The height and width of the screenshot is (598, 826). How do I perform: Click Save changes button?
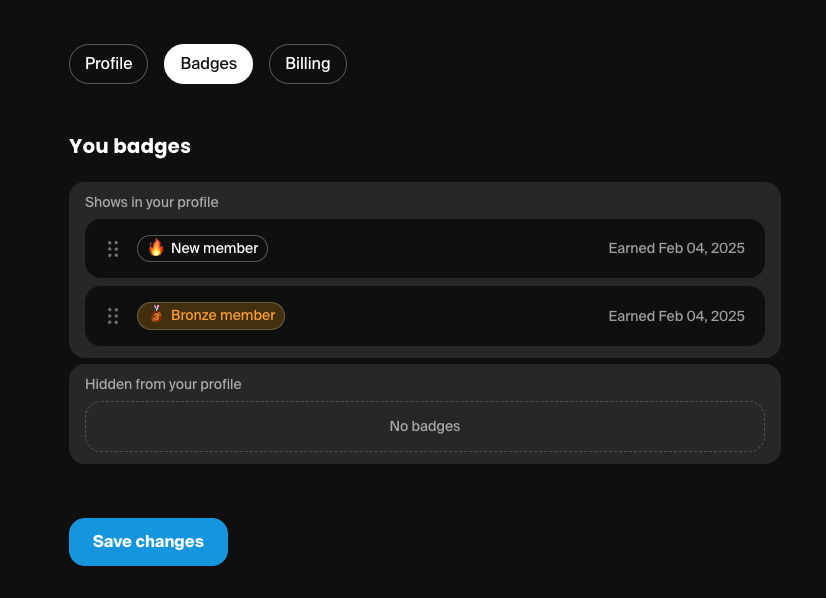point(149,542)
